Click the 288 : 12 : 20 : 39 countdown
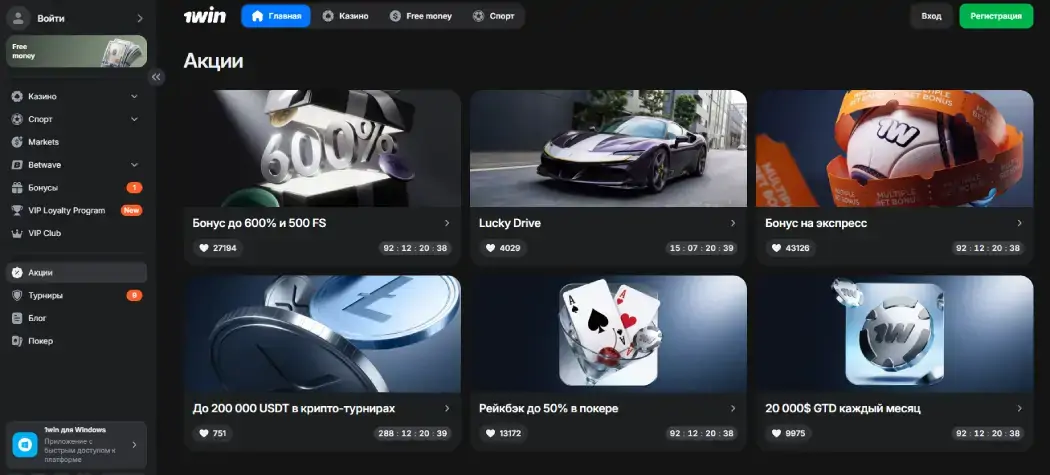The height and width of the screenshot is (475, 1050). (x=412, y=433)
